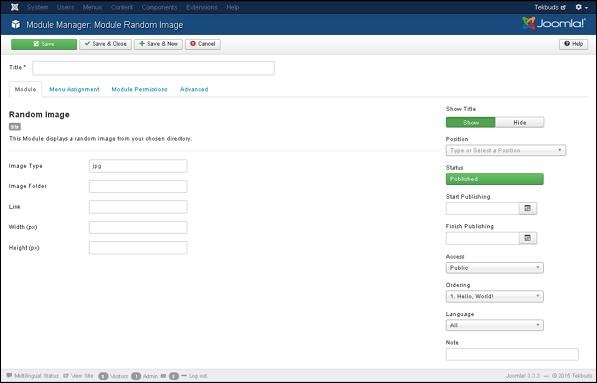Open the Ordering dropdown

pyautogui.click(x=495, y=296)
